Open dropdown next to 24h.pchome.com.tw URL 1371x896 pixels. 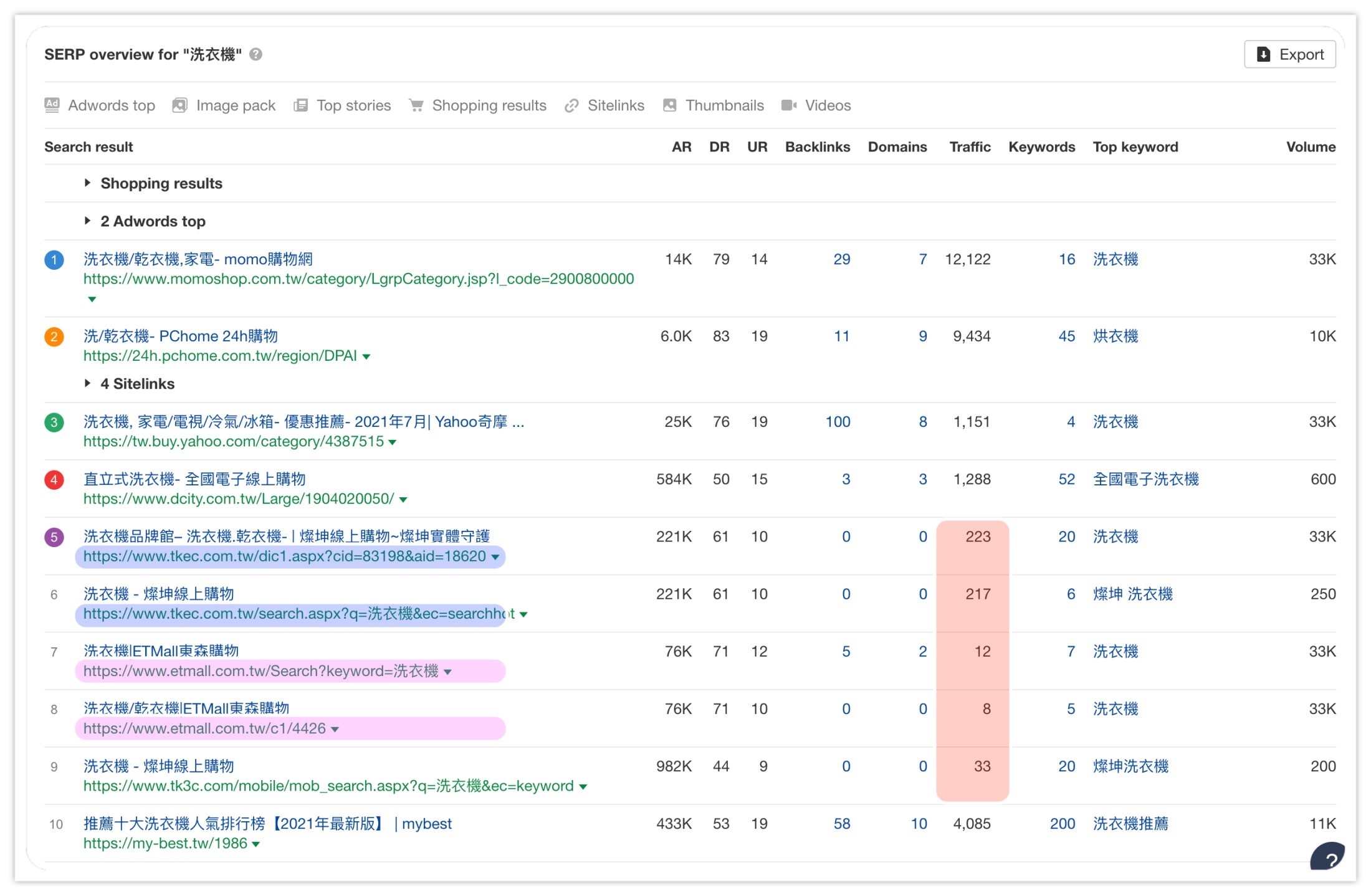[x=366, y=357]
